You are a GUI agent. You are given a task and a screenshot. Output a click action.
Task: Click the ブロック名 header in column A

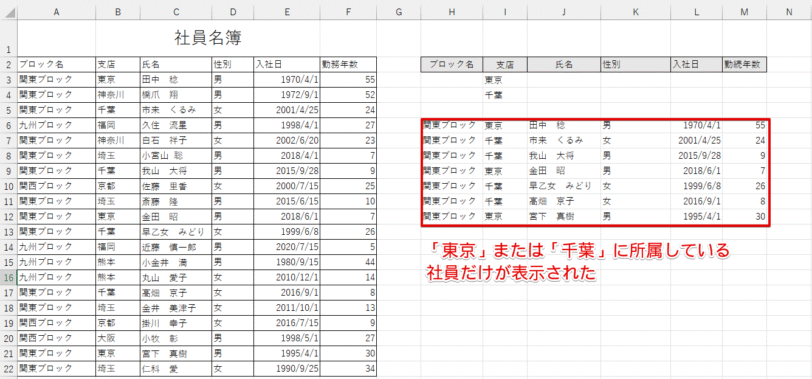pos(56,65)
